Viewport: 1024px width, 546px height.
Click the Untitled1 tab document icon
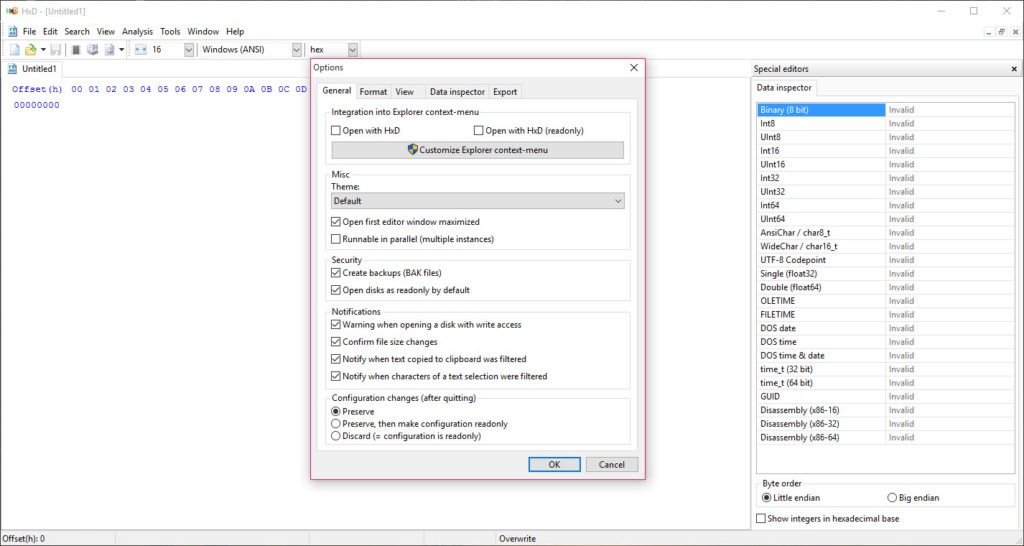(12, 69)
